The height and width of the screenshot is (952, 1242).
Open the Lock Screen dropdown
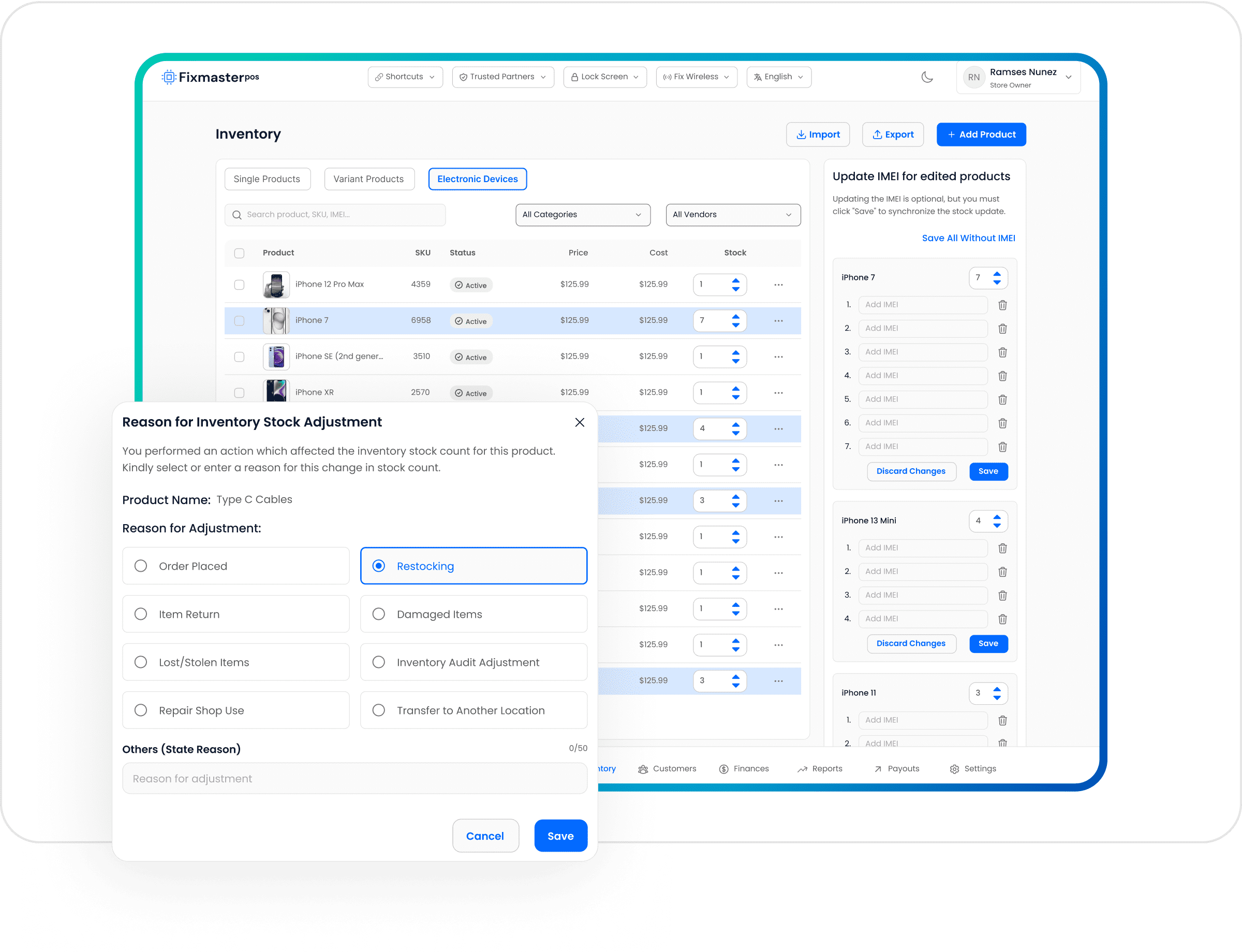point(605,77)
